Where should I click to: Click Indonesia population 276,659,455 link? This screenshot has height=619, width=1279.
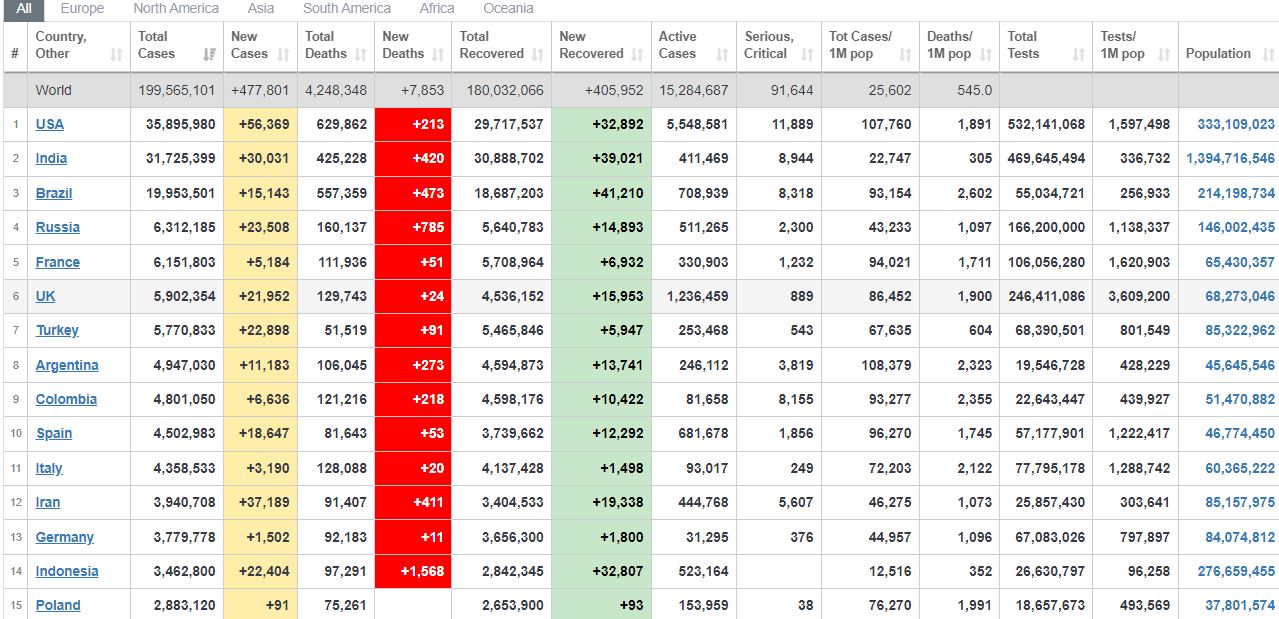1236,571
